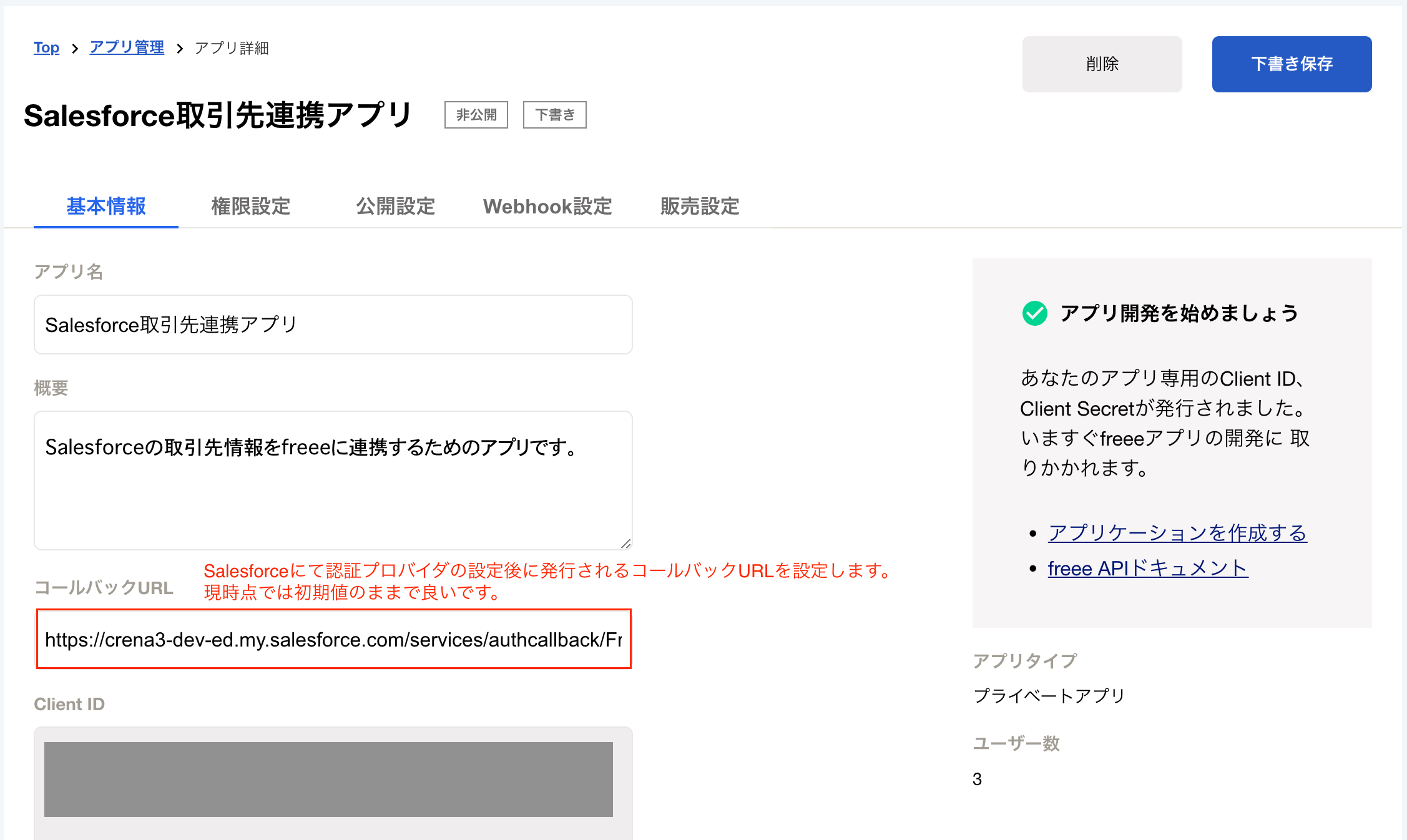Focus the コールバックURL input field
Viewport: 1407px width, 840px height.
point(333,639)
